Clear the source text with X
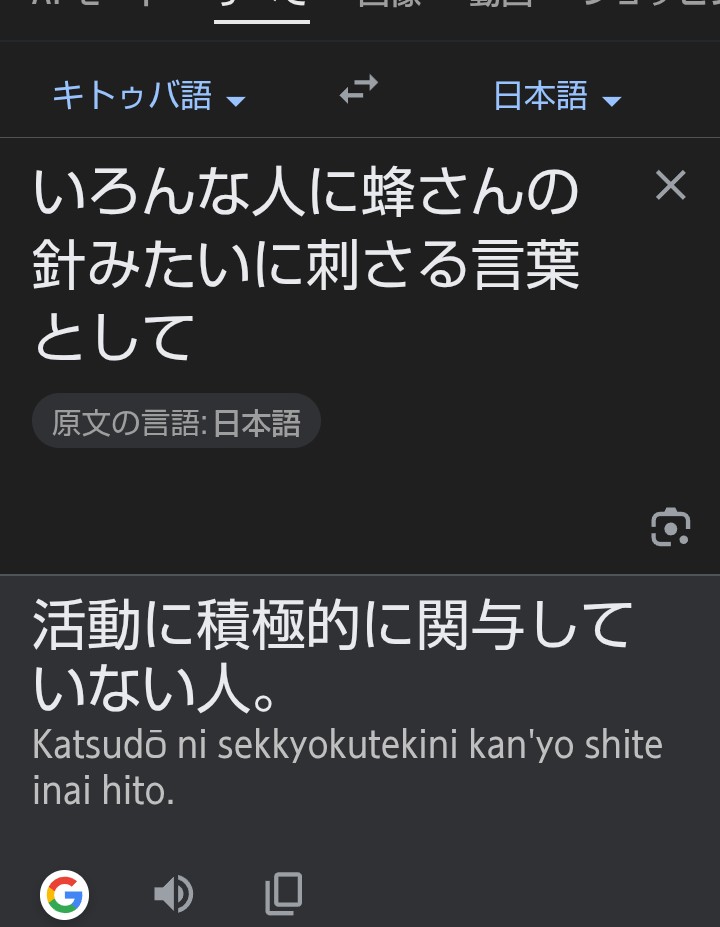This screenshot has height=927, width=720. 670,185
